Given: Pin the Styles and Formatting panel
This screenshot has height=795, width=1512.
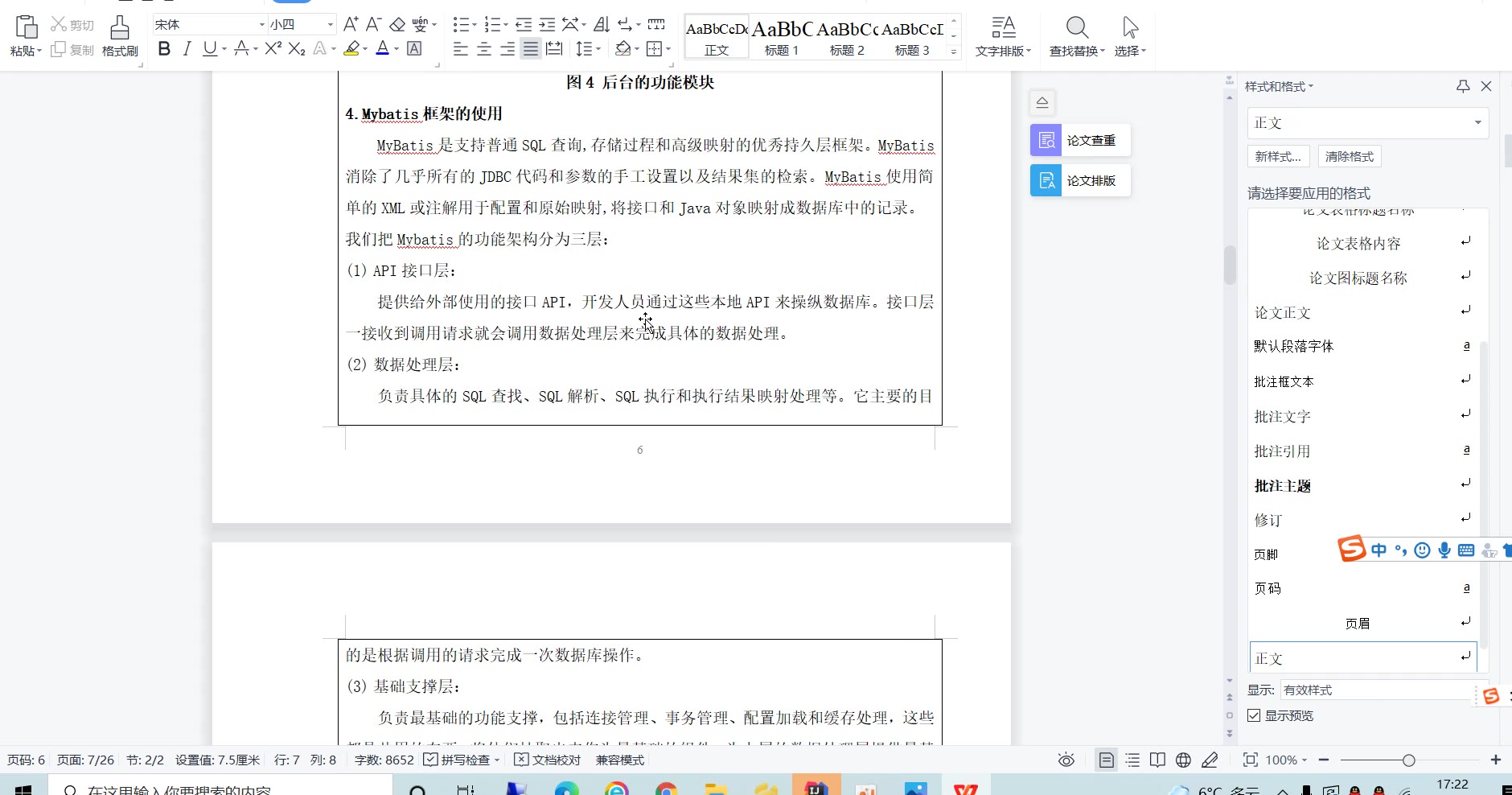Looking at the screenshot, I should click(x=1463, y=86).
